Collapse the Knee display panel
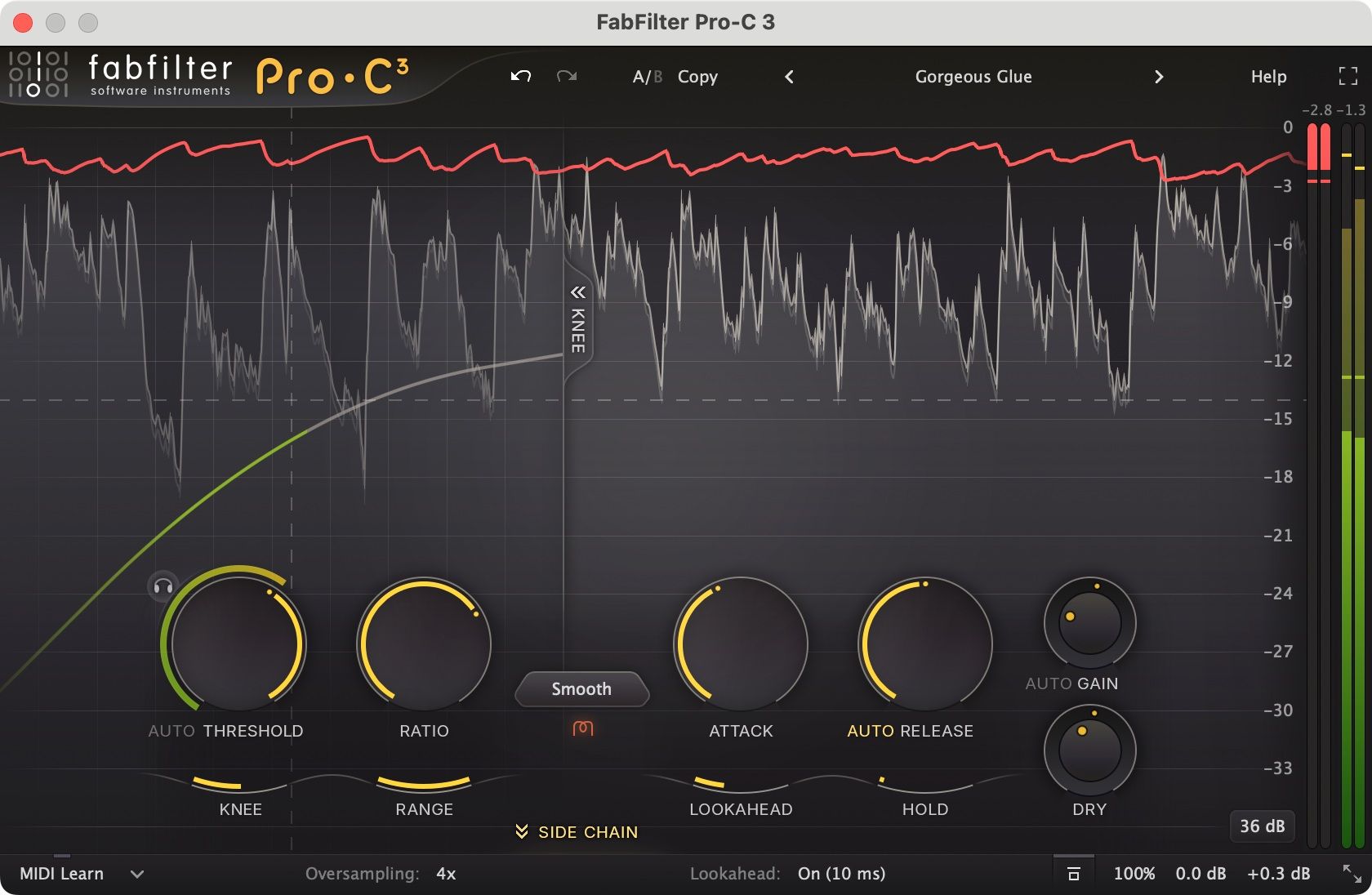This screenshot has width=1372, height=895. click(x=578, y=294)
